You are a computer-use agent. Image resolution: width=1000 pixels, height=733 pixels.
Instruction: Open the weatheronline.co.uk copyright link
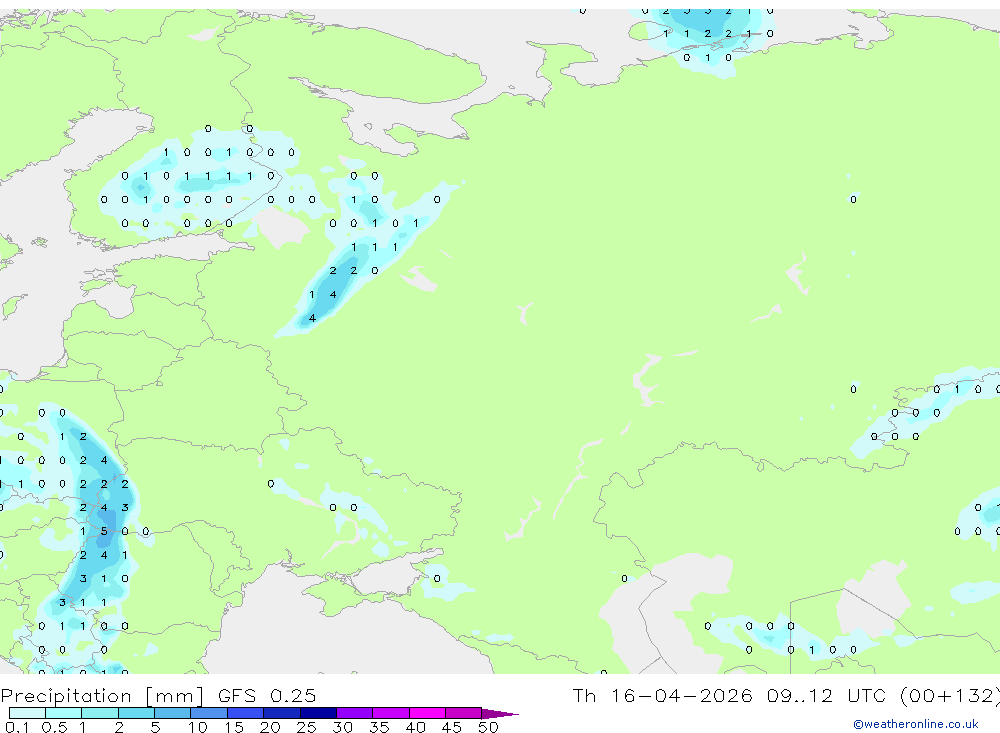pos(916,724)
